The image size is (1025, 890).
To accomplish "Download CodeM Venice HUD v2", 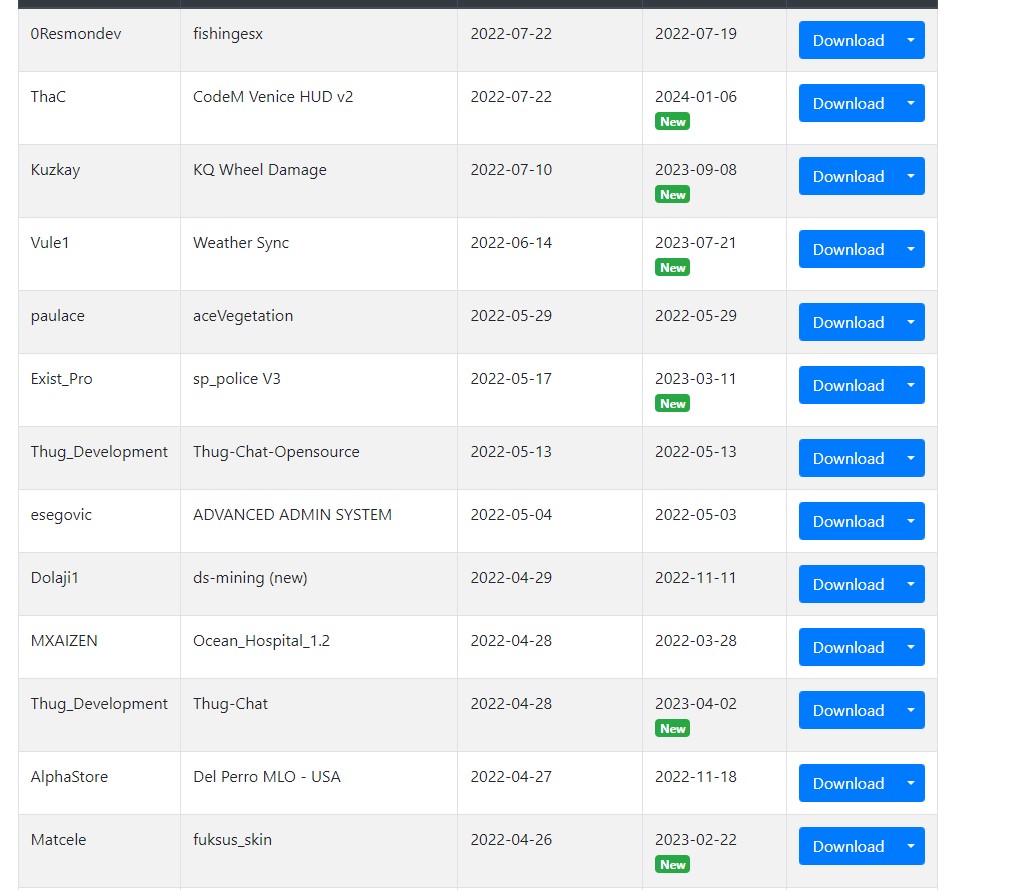I will click(848, 103).
